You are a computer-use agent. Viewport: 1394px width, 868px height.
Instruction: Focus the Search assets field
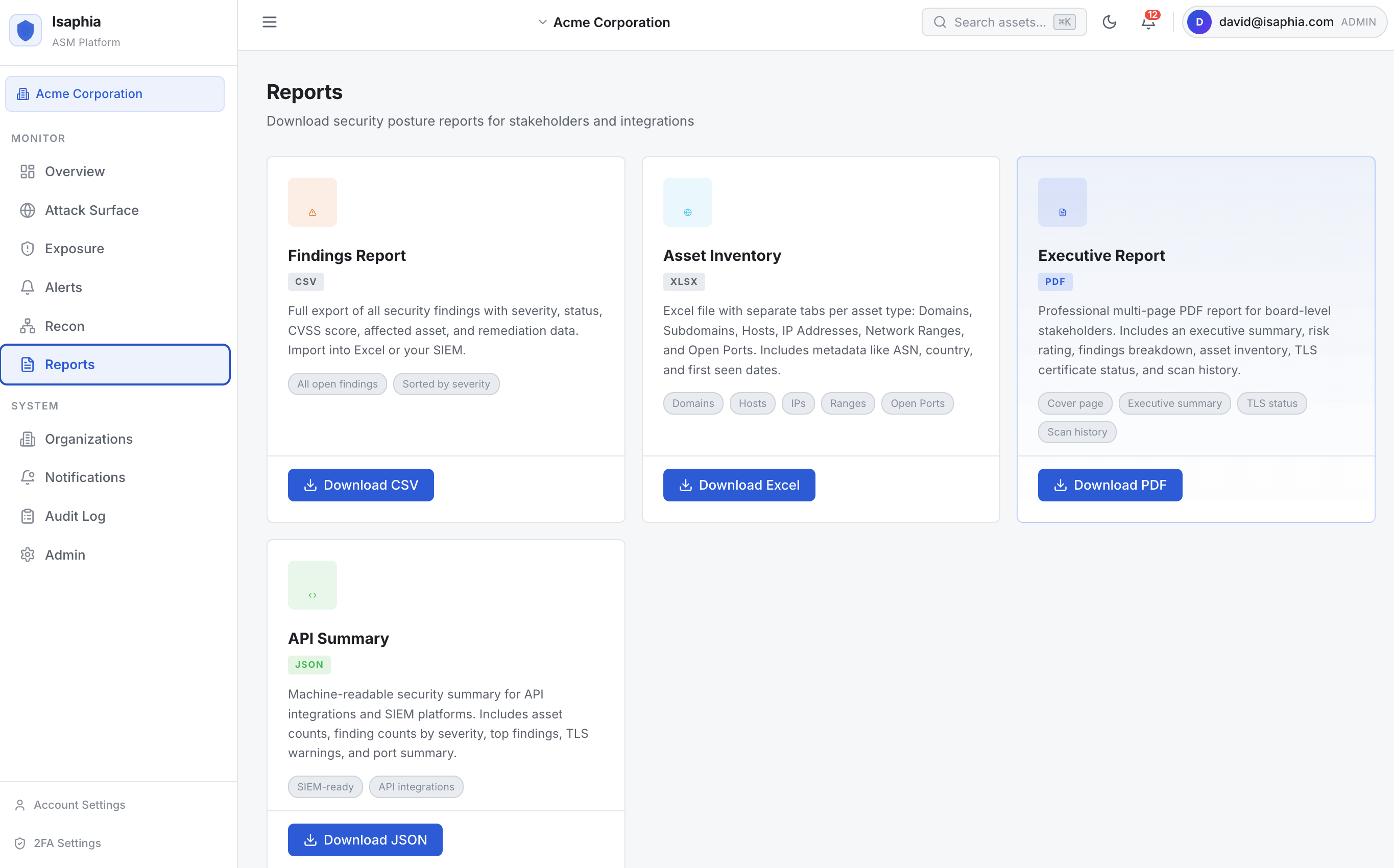pos(1003,22)
